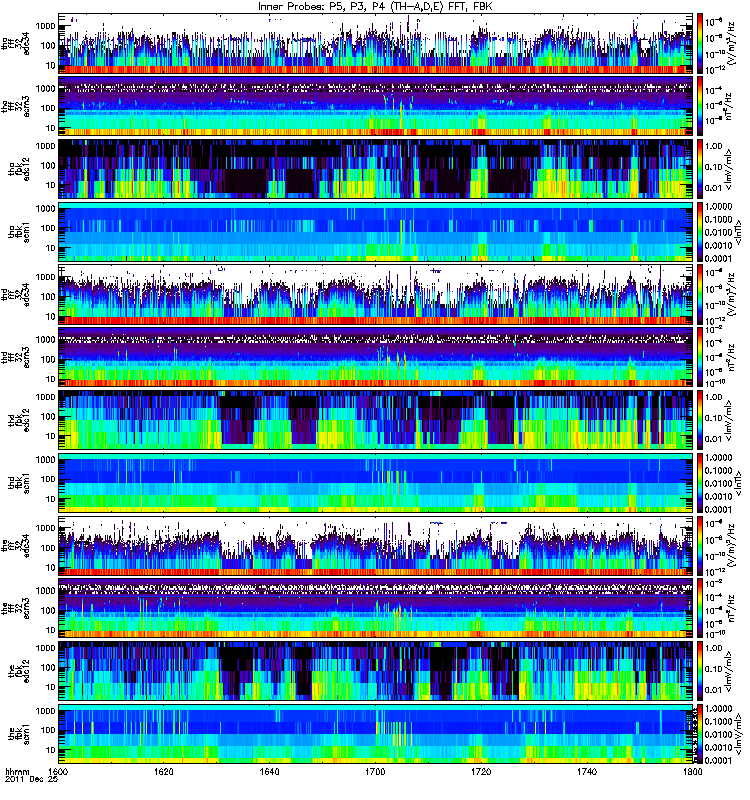Click the color bar of the fbk scm1 panel

coord(700,734)
